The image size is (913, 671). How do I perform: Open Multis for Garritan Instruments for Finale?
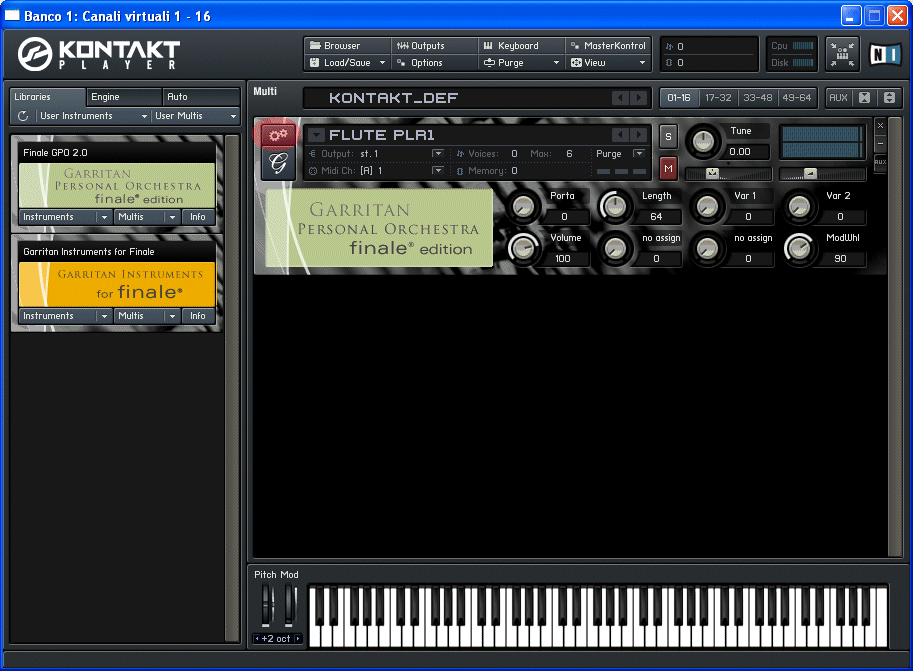click(146, 316)
